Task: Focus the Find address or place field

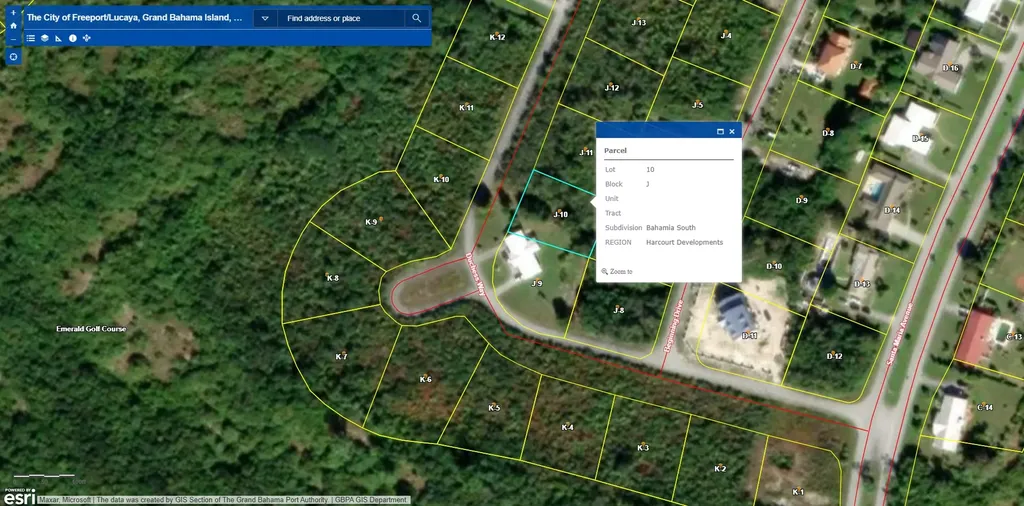Action: [340, 18]
